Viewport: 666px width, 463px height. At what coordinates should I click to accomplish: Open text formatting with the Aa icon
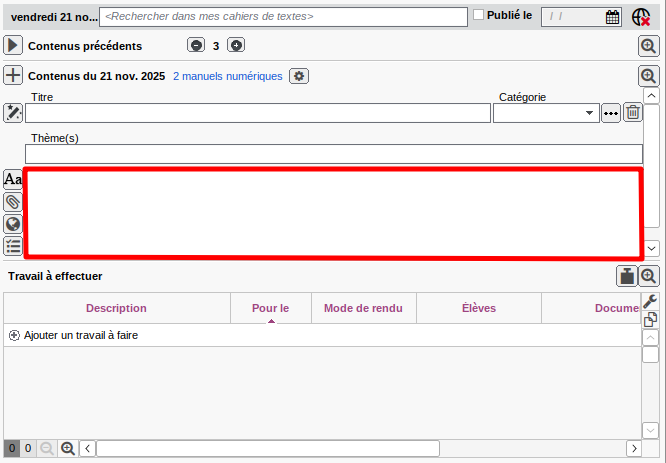pyautogui.click(x=13, y=179)
